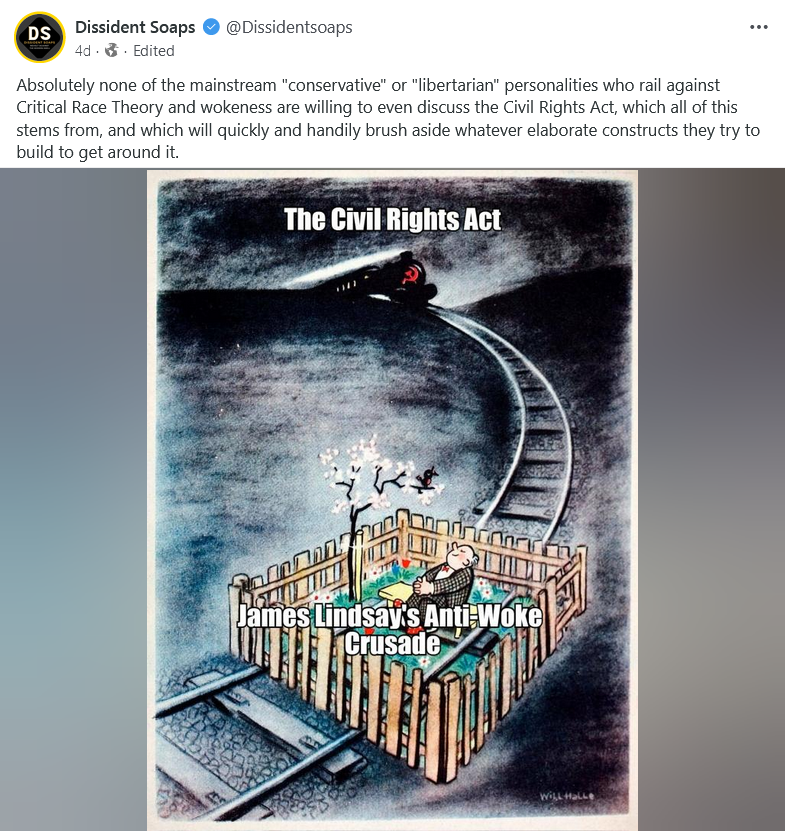Open the Dissident Soaps profile avatar
This screenshot has height=835, width=789.
(x=39, y=37)
